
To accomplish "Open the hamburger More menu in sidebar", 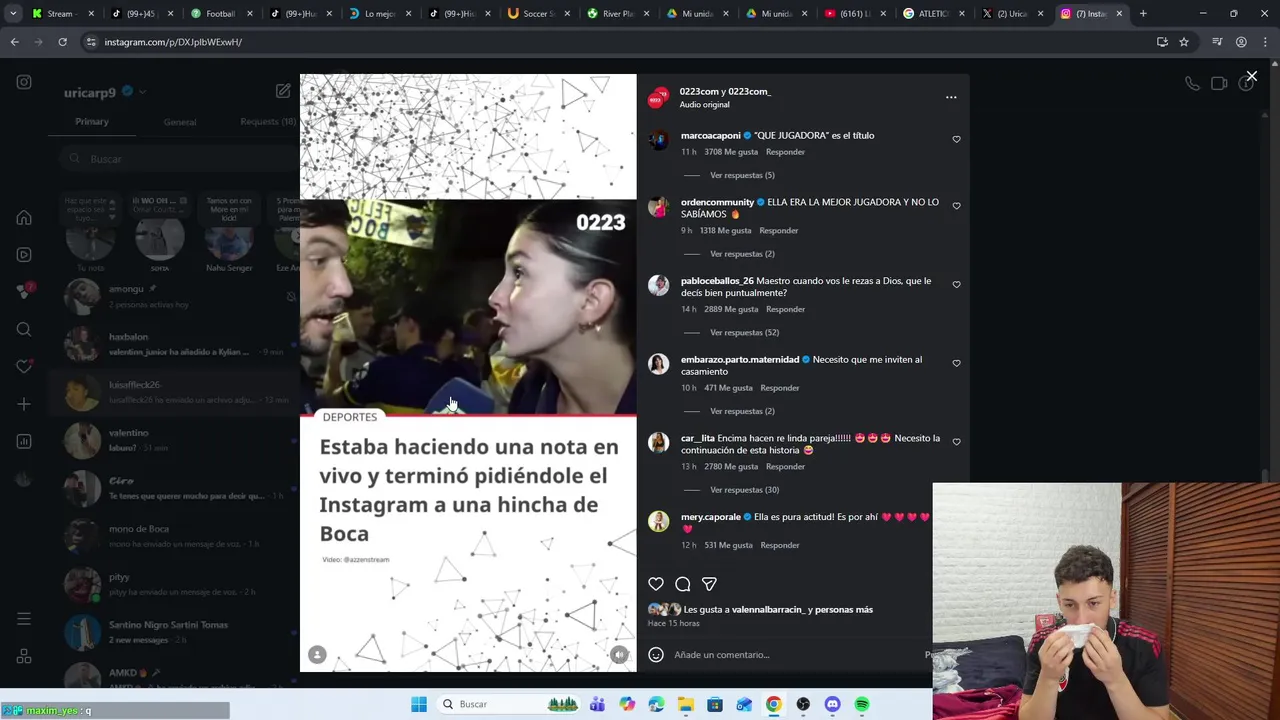I will [24, 619].
